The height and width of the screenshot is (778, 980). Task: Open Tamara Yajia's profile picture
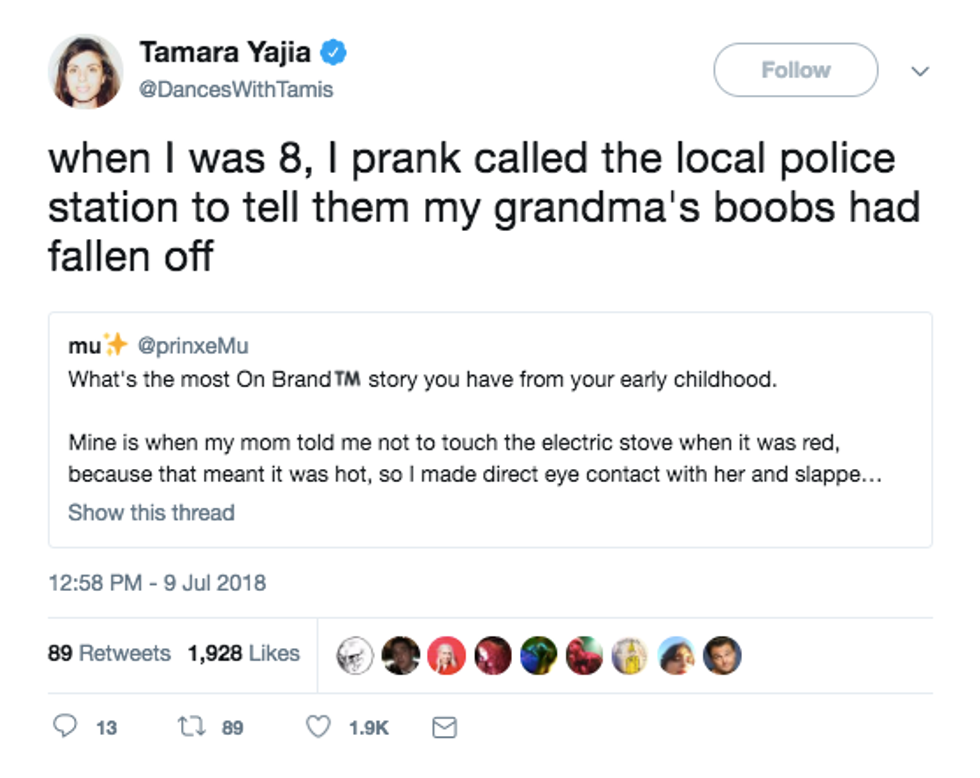[85, 71]
